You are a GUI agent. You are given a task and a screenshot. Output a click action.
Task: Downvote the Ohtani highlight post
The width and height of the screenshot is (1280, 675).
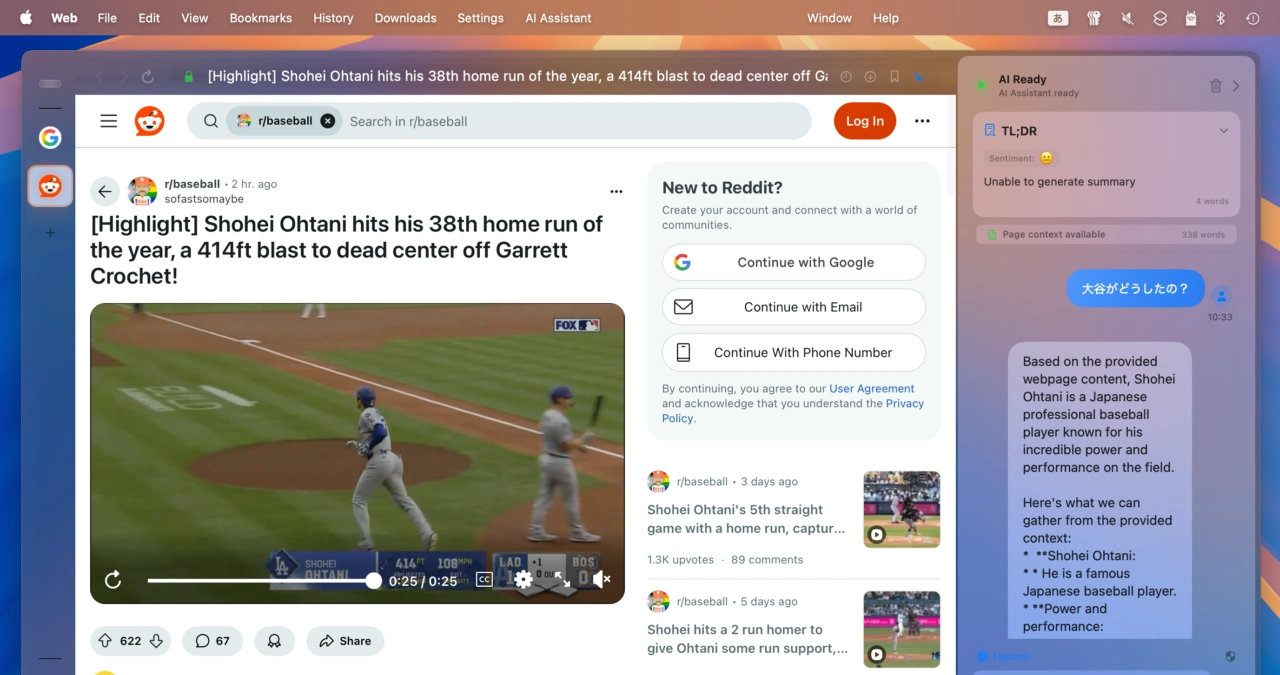[156, 641]
